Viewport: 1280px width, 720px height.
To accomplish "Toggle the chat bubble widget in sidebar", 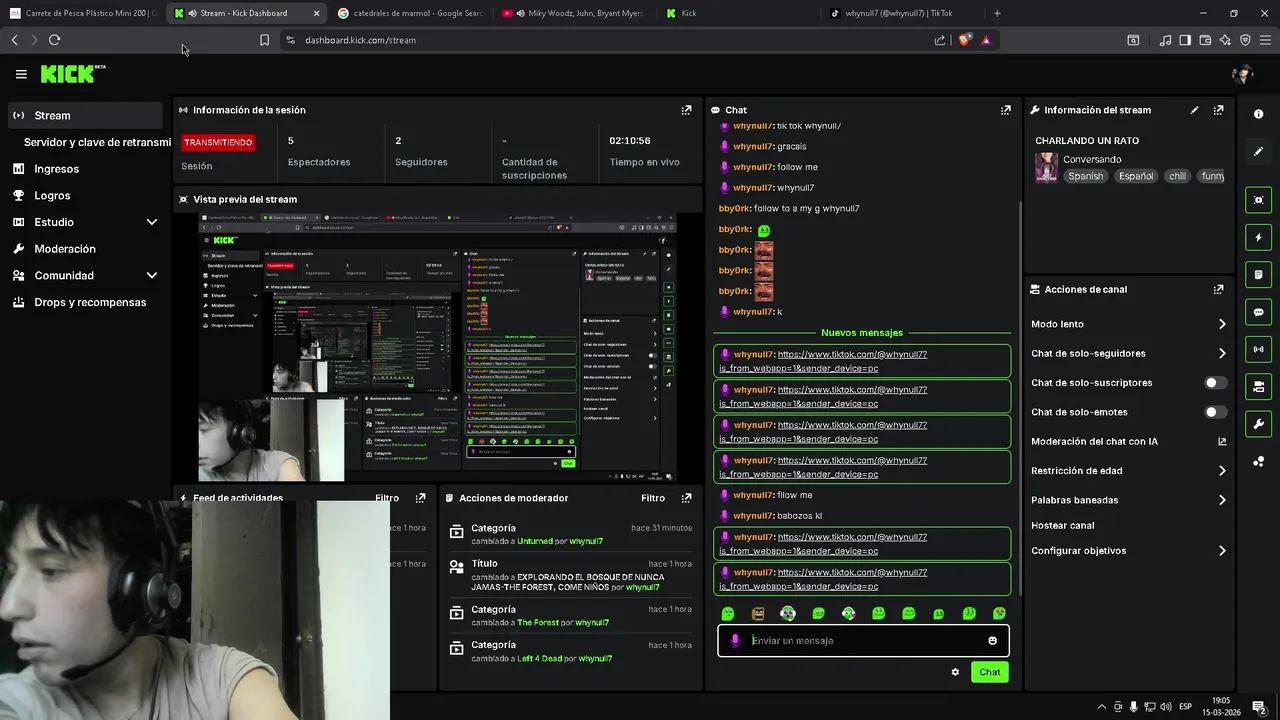I will tap(1258, 312).
